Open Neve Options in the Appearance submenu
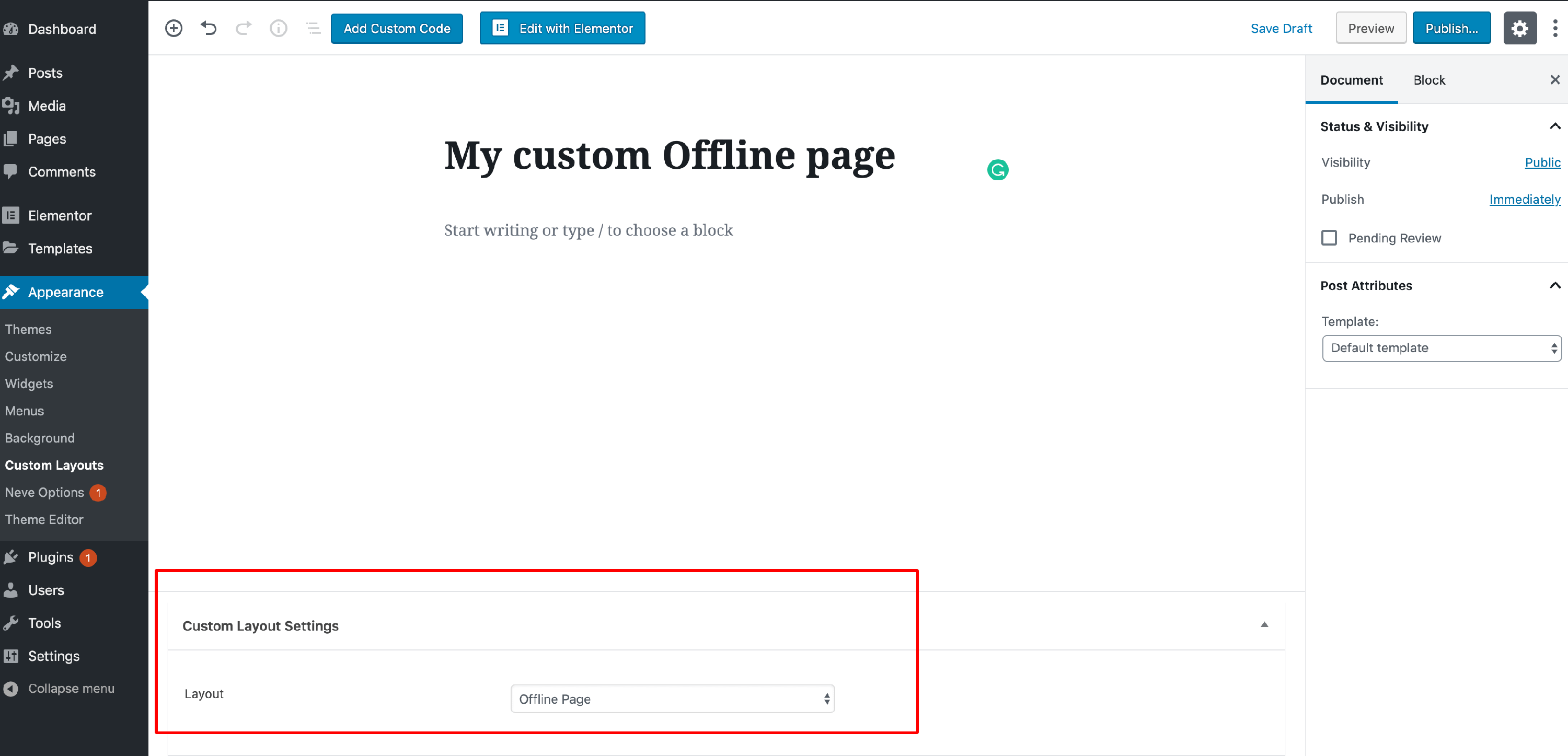 (x=44, y=492)
